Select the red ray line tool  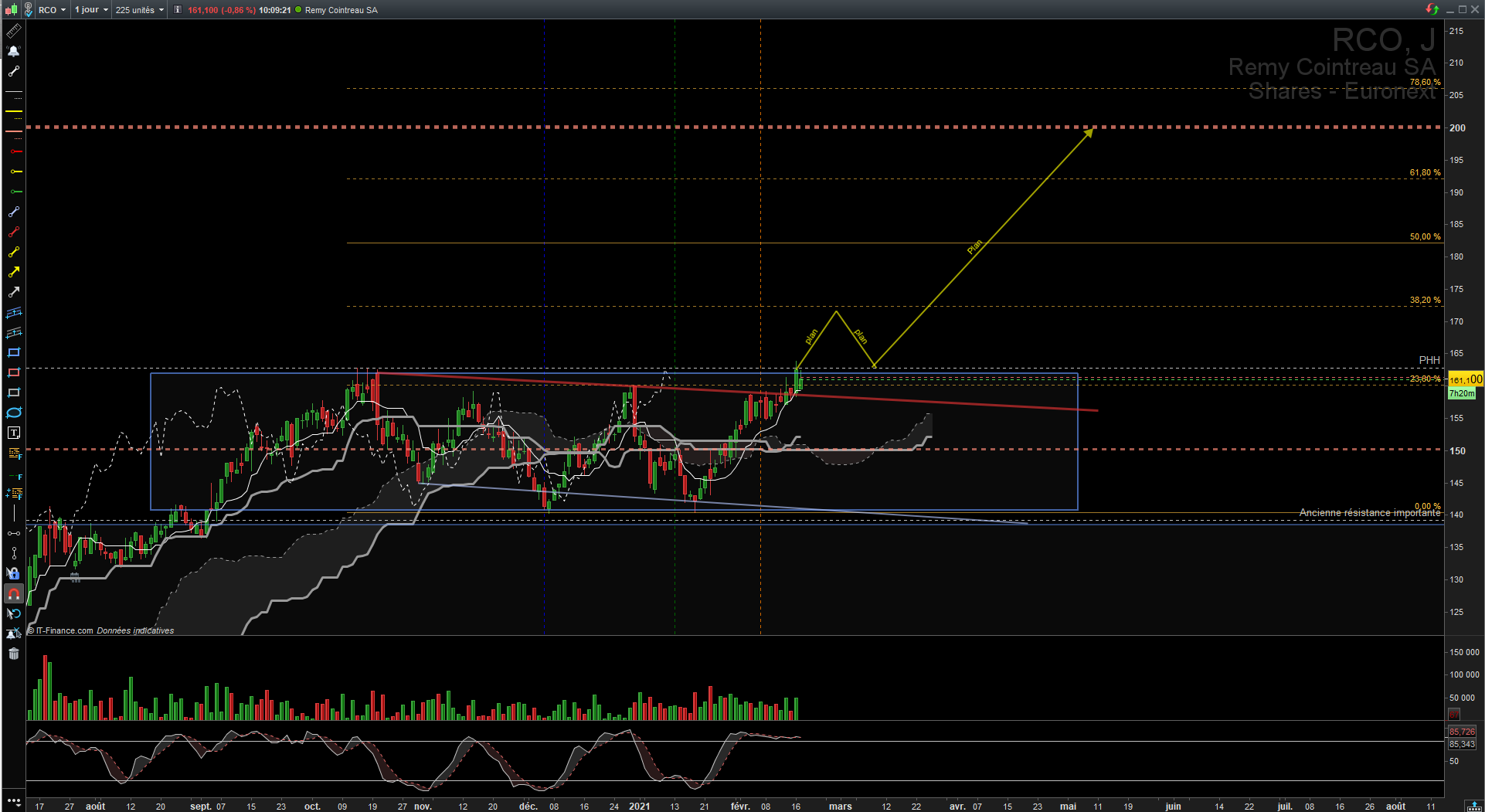13,151
